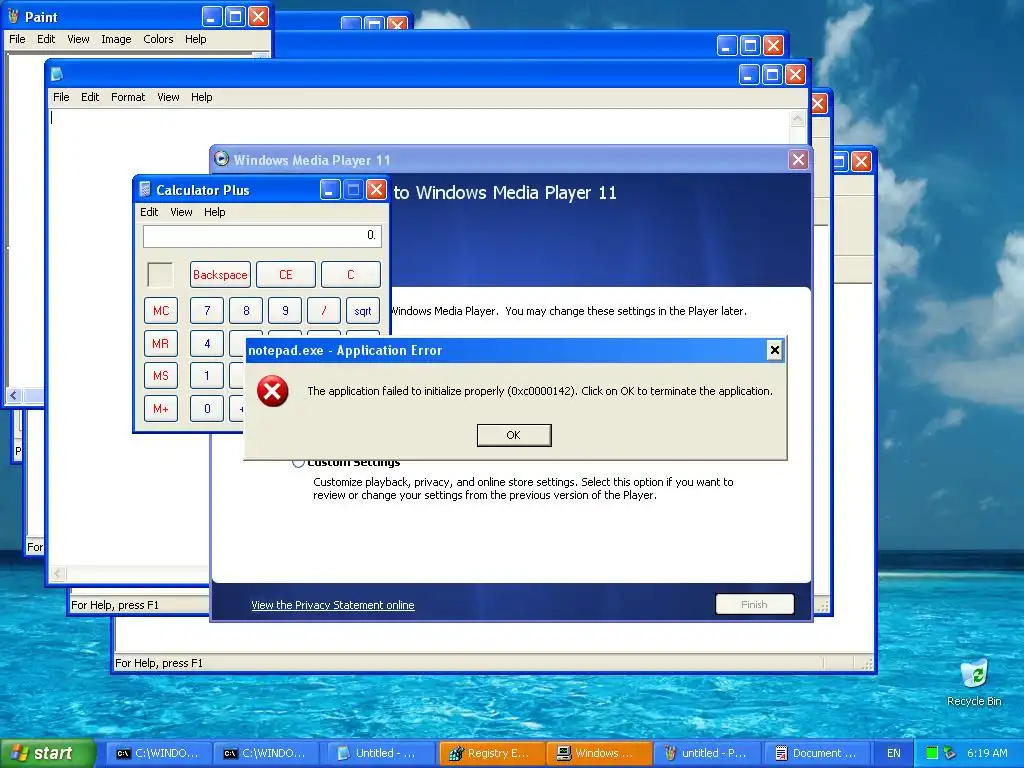1024x768 pixels.
Task: Open the Calculator Plus Edit menu
Action: [x=149, y=212]
